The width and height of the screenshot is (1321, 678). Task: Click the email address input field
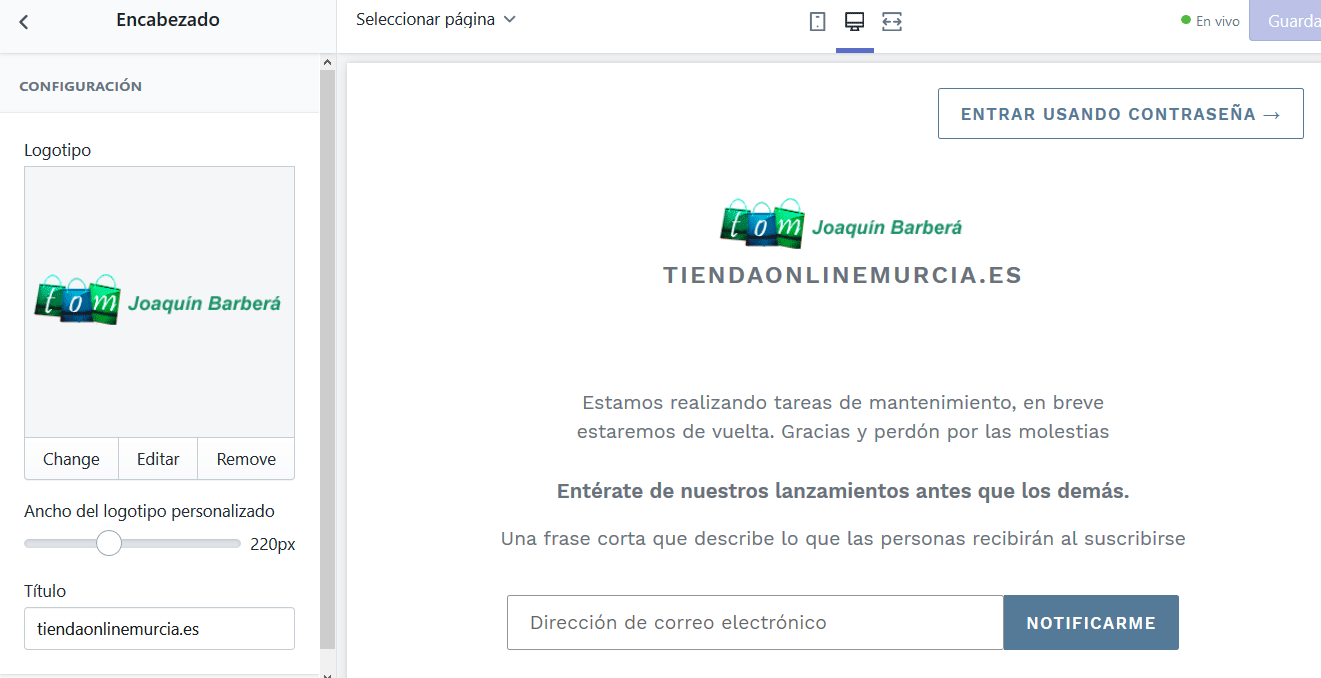point(755,623)
